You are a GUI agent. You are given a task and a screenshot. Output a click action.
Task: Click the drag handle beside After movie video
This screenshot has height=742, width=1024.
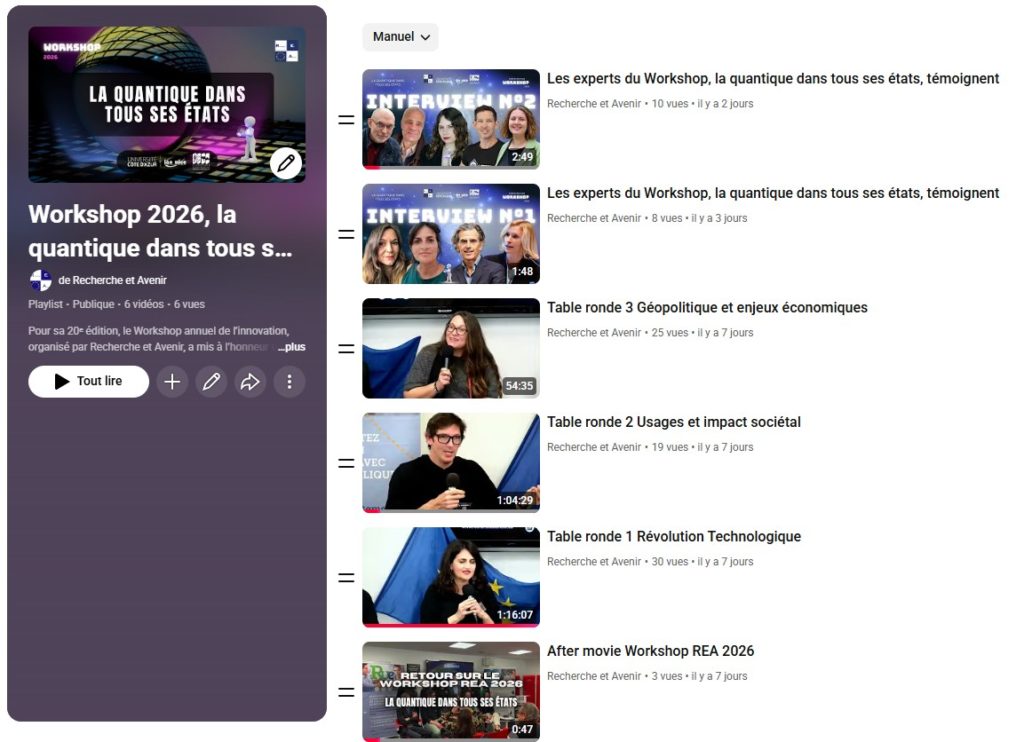pos(346,692)
